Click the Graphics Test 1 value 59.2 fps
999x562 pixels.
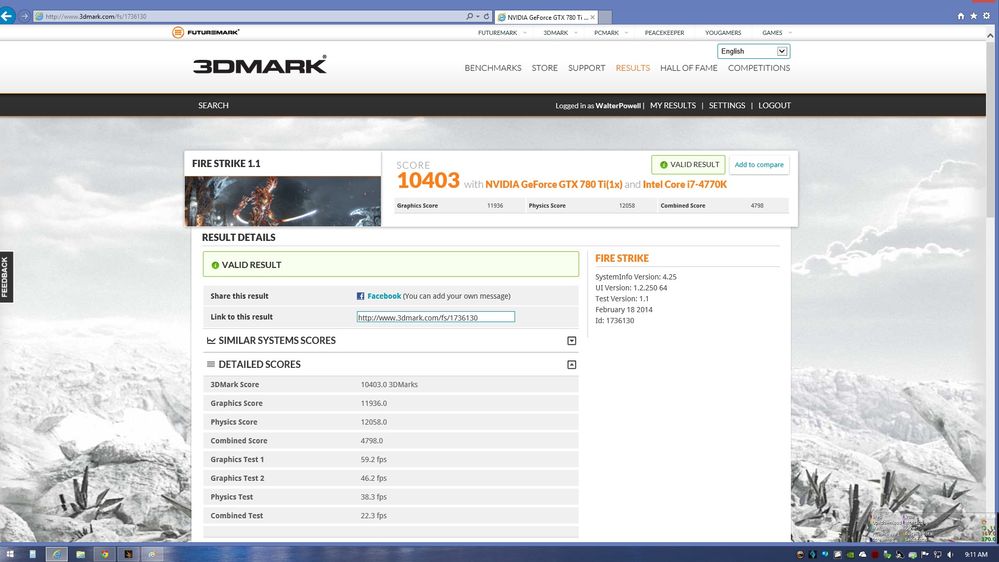[x=373, y=459]
